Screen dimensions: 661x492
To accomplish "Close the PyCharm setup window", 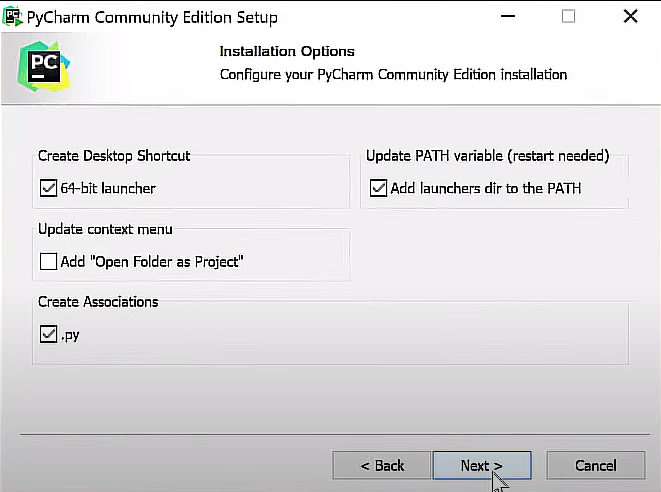I will click(630, 17).
